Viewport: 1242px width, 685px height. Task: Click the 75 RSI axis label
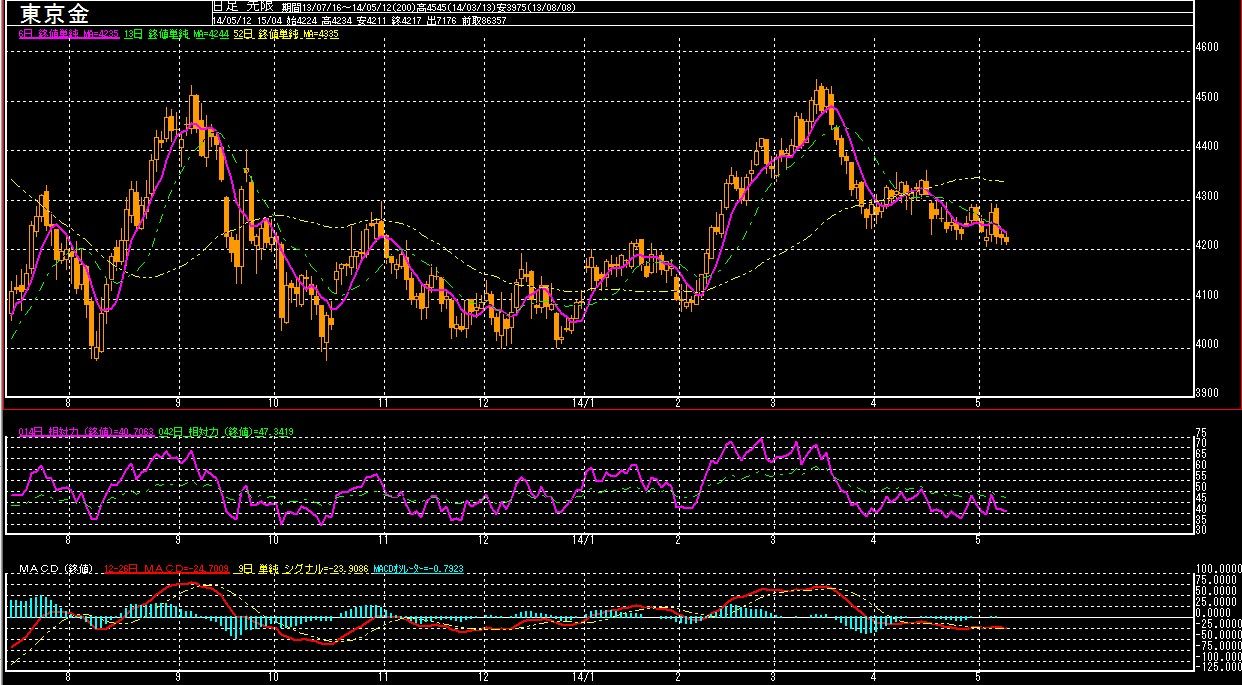point(1203,431)
